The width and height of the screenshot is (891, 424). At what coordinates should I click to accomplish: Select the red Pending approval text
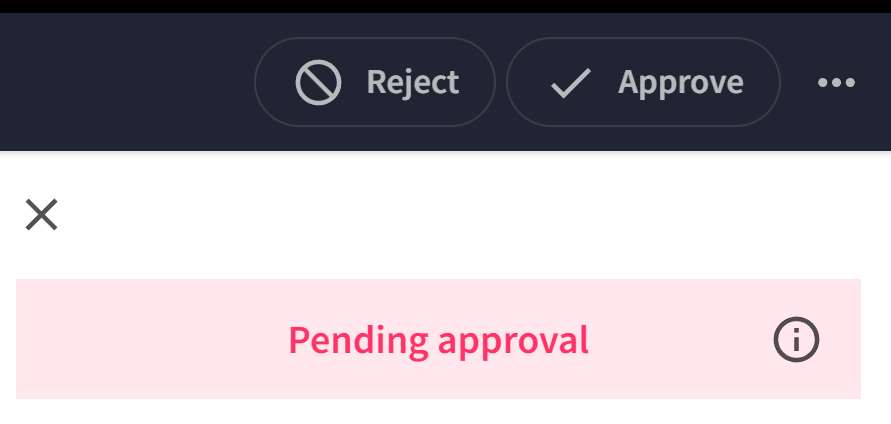438,341
